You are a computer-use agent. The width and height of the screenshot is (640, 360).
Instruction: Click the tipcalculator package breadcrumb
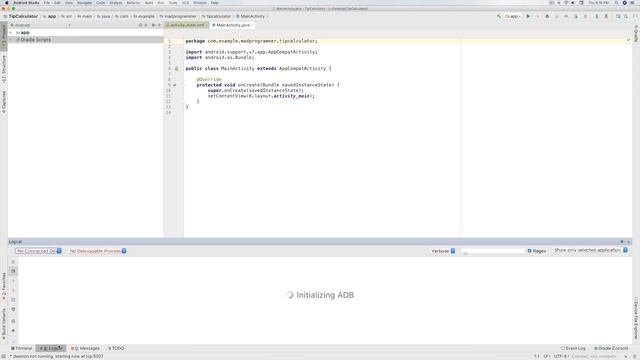click(216, 16)
